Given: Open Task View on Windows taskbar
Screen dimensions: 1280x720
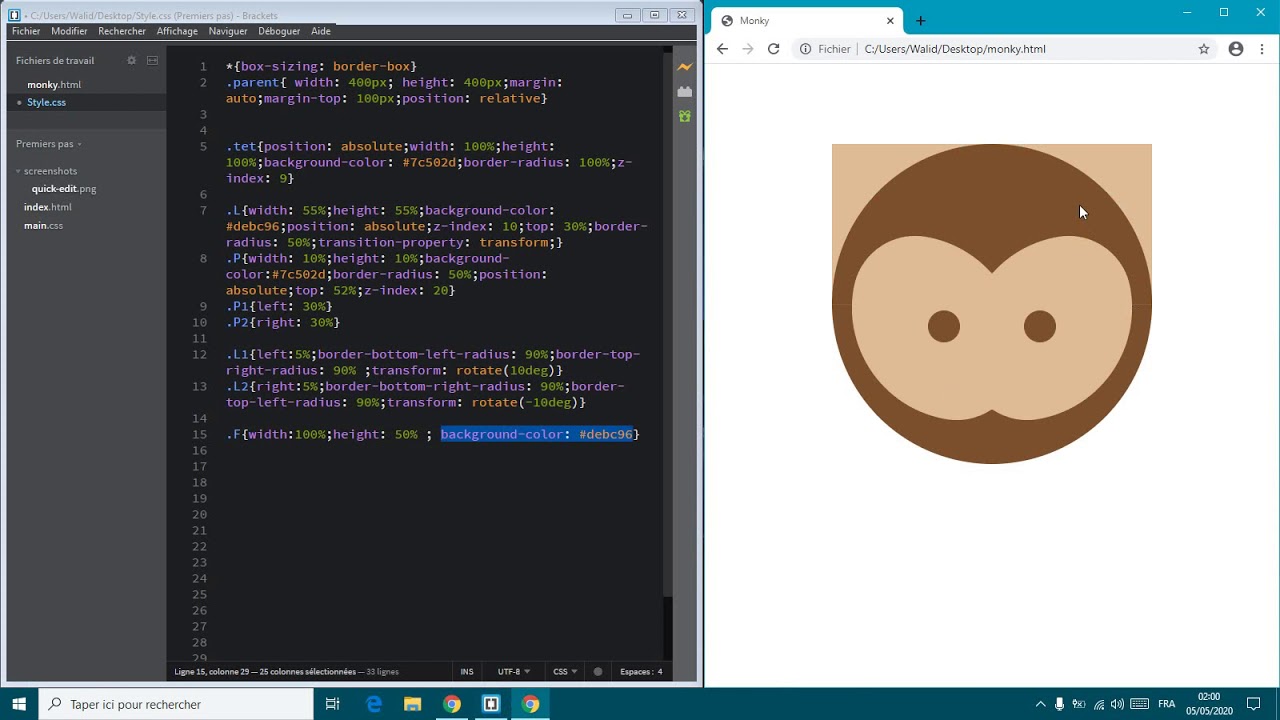Looking at the screenshot, I should (333, 704).
